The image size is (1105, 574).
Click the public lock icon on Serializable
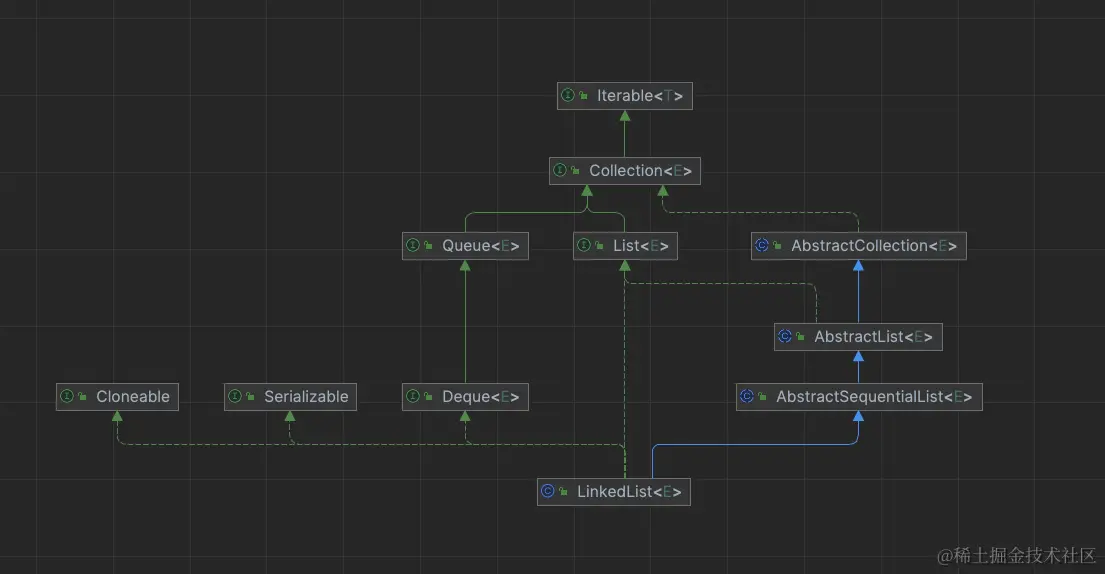(251, 397)
